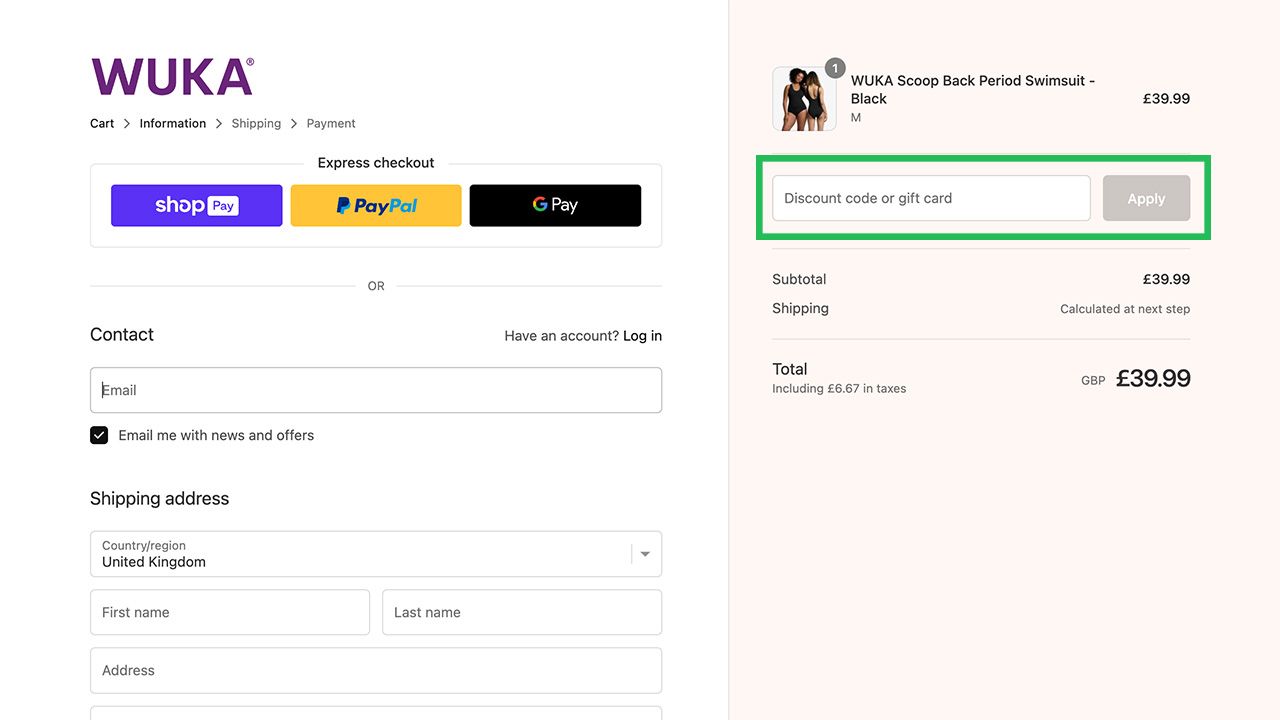Click the Express checkout heading

tap(376, 163)
